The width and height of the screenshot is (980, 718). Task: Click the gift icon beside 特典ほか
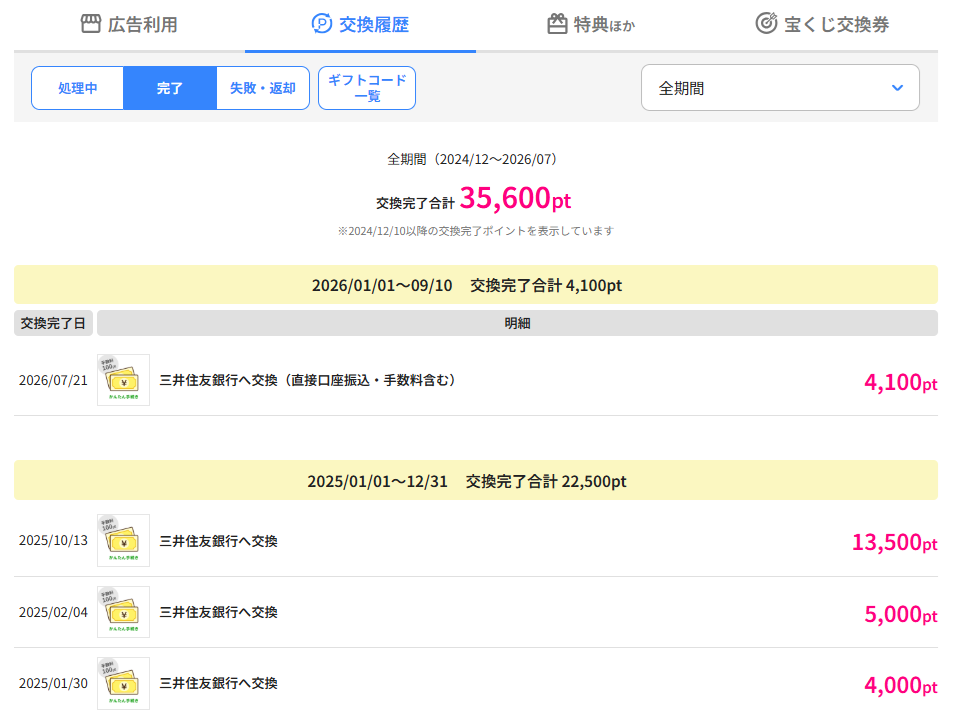pyautogui.click(x=557, y=24)
